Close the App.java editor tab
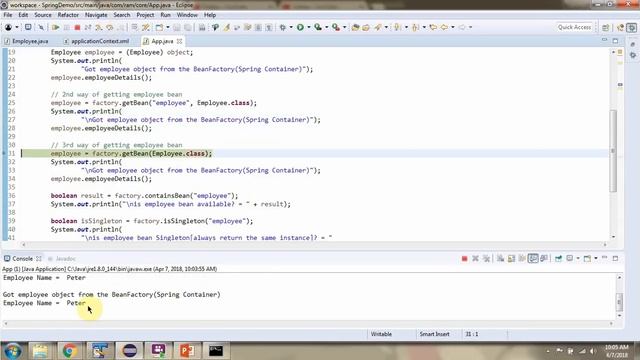The height and width of the screenshot is (360, 640). (x=179, y=41)
